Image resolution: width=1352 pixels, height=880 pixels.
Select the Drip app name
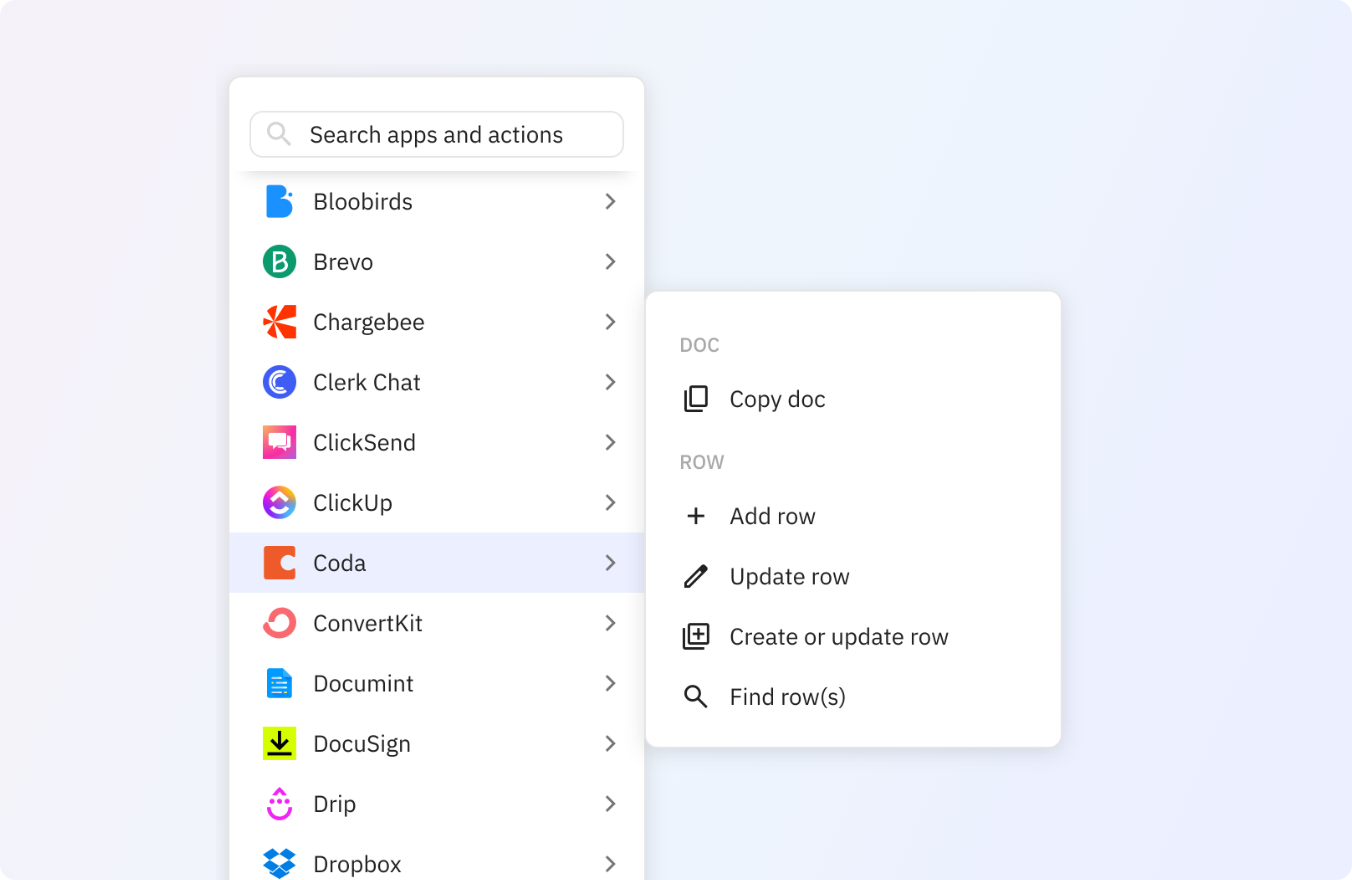pos(334,804)
